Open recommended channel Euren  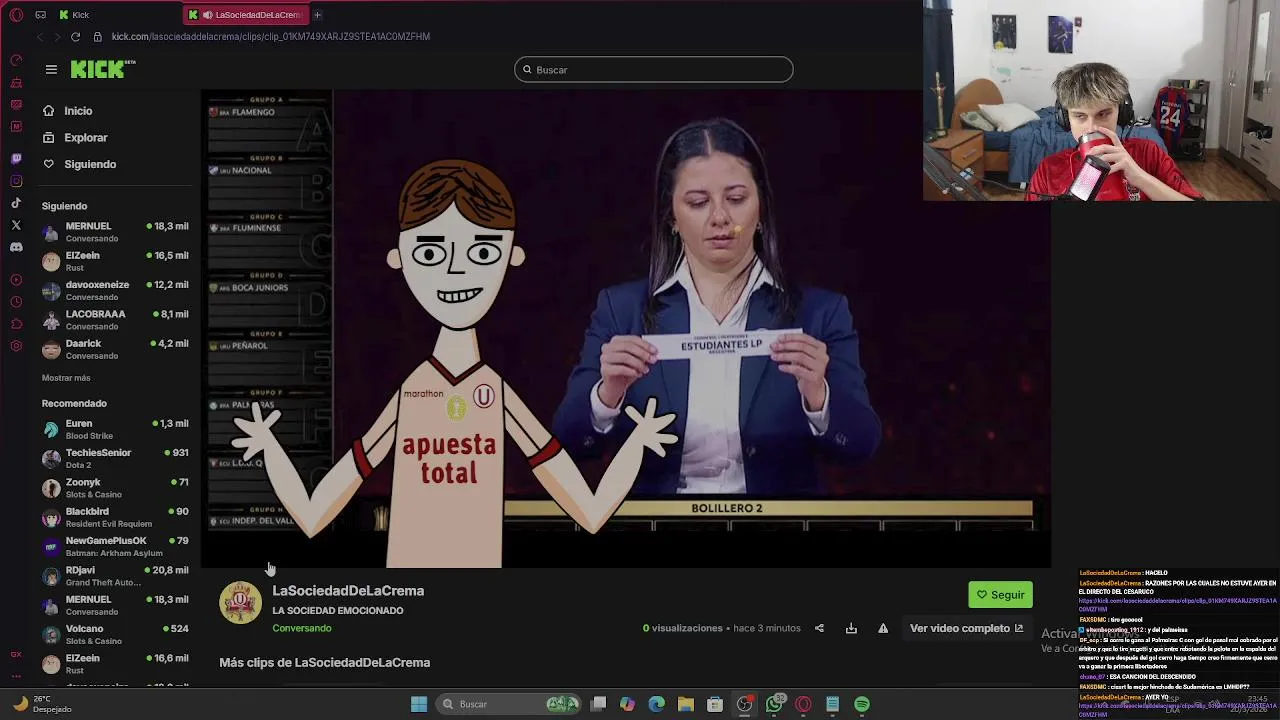coord(115,429)
